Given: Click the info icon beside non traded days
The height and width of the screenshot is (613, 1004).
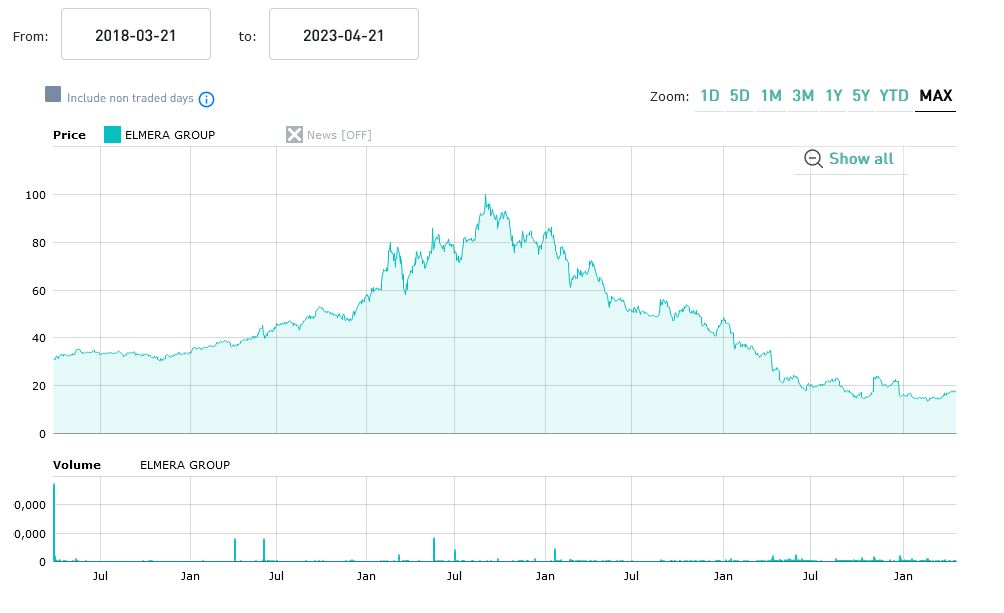Looking at the screenshot, I should point(206,99).
